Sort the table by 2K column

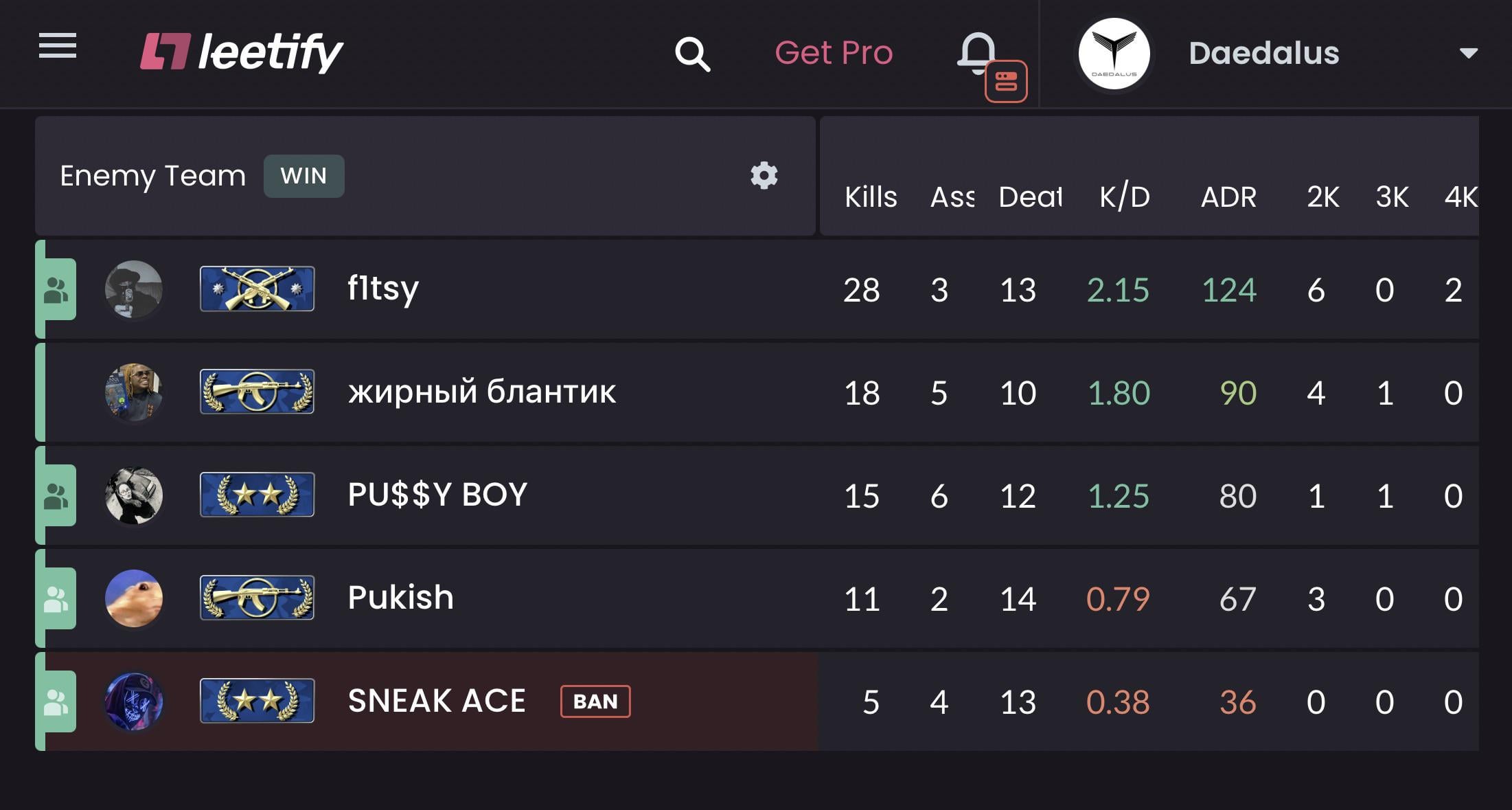click(1322, 197)
